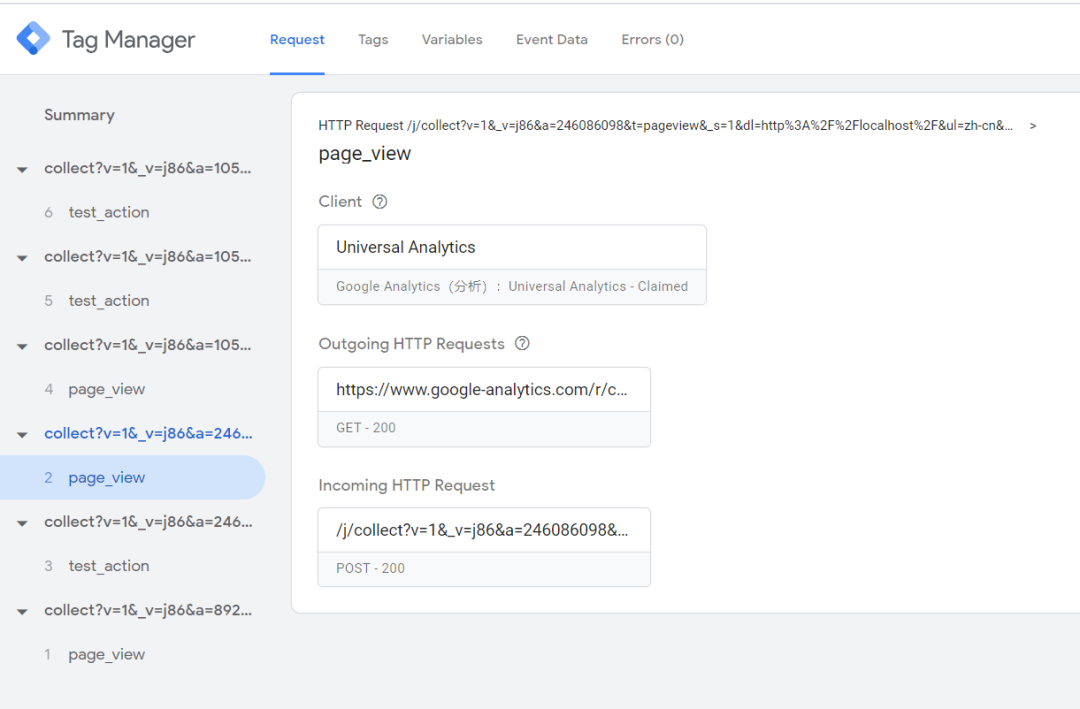Viewport: 1080px width, 709px height.
Task: Click the HTTP Request /j/collect breadcrumb text
Action: click(665, 125)
